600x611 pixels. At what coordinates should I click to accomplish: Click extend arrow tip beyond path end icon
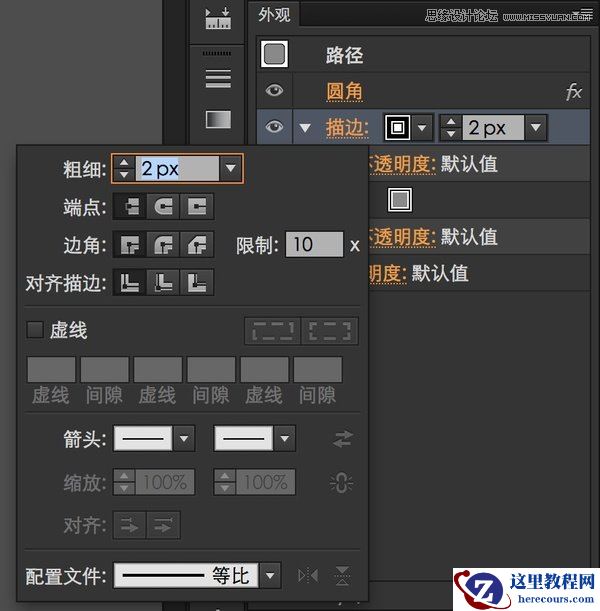[130, 526]
